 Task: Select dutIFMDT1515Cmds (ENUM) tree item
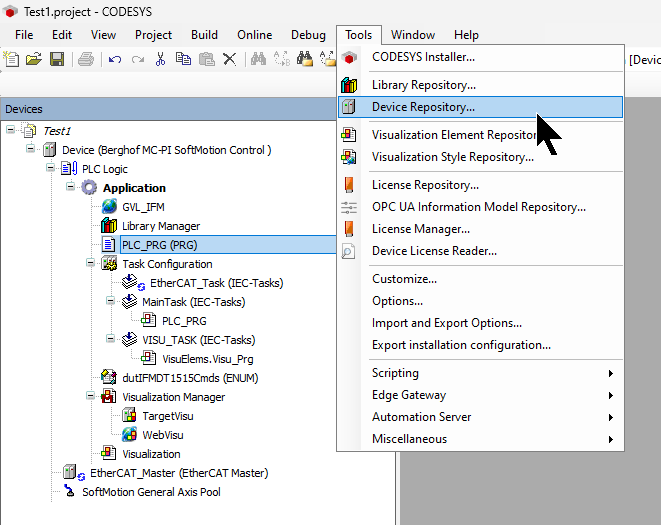pyautogui.click(x=190, y=378)
